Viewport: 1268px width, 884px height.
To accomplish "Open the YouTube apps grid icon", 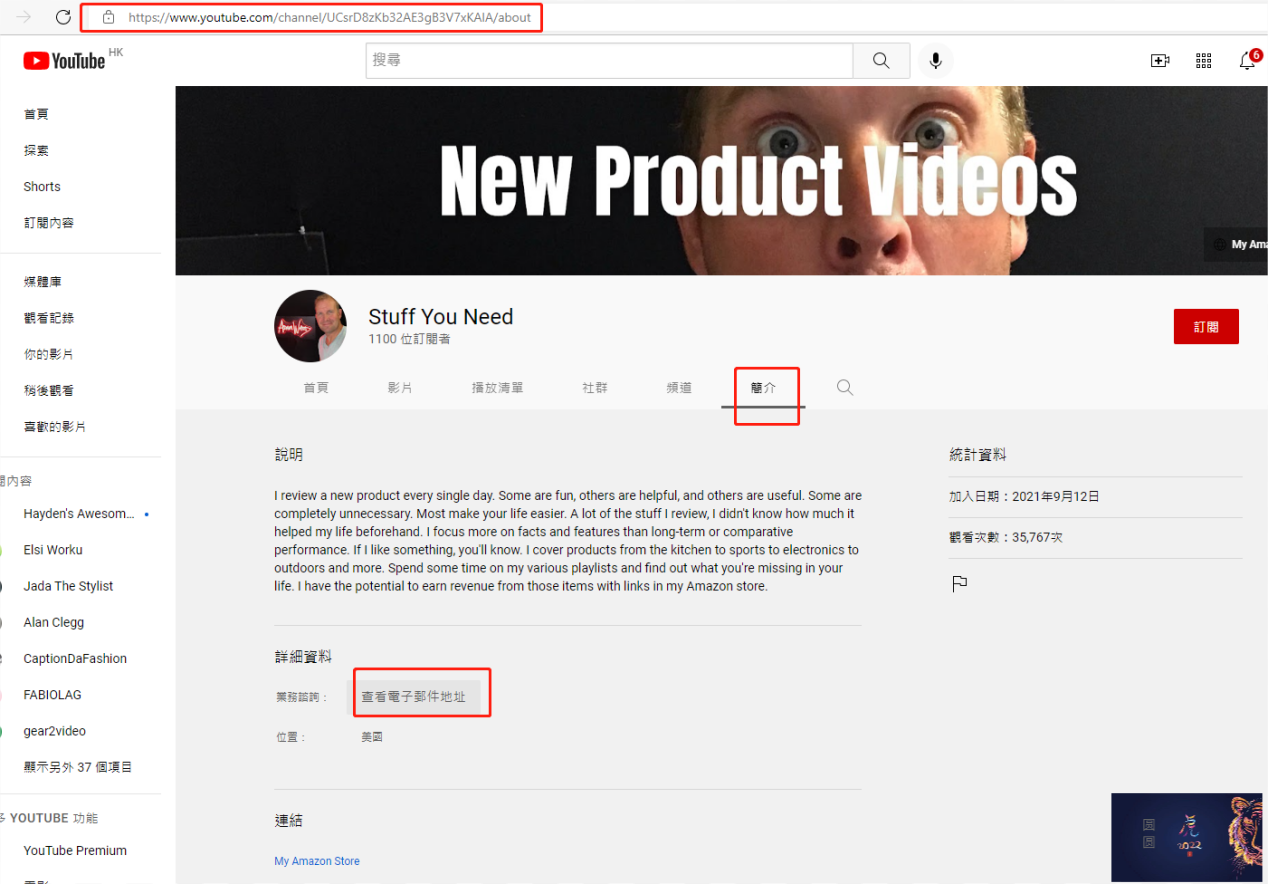I will point(1204,61).
